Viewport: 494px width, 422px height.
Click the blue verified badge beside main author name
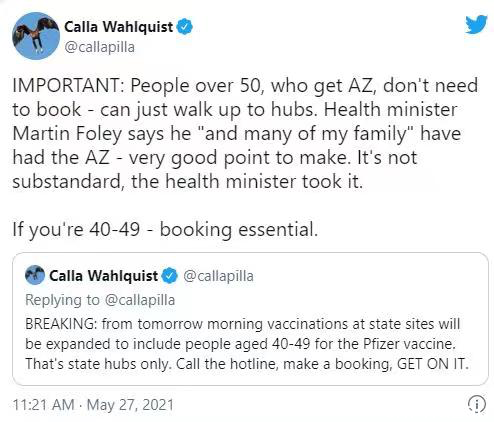tap(185, 27)
